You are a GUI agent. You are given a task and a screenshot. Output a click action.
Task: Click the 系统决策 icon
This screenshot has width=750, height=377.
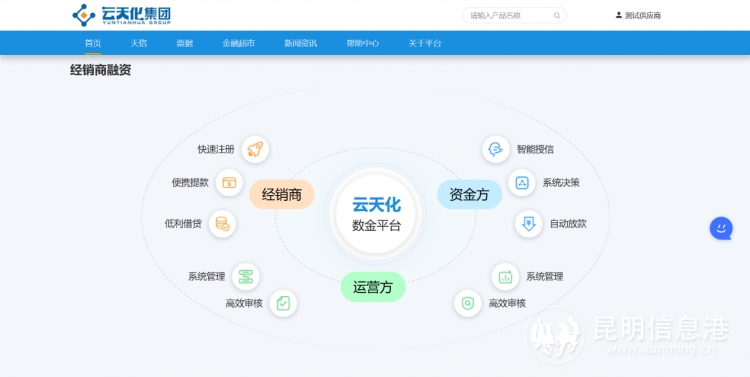[521, 182]
